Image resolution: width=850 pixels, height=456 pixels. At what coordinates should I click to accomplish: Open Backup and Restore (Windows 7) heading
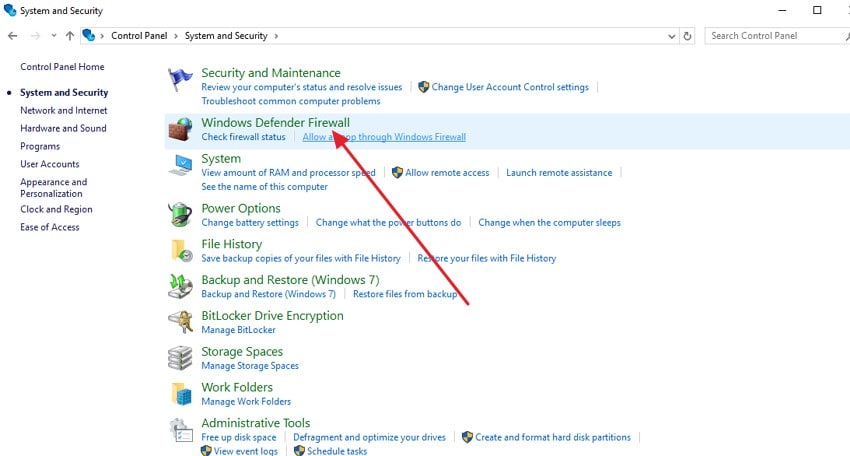291,280
